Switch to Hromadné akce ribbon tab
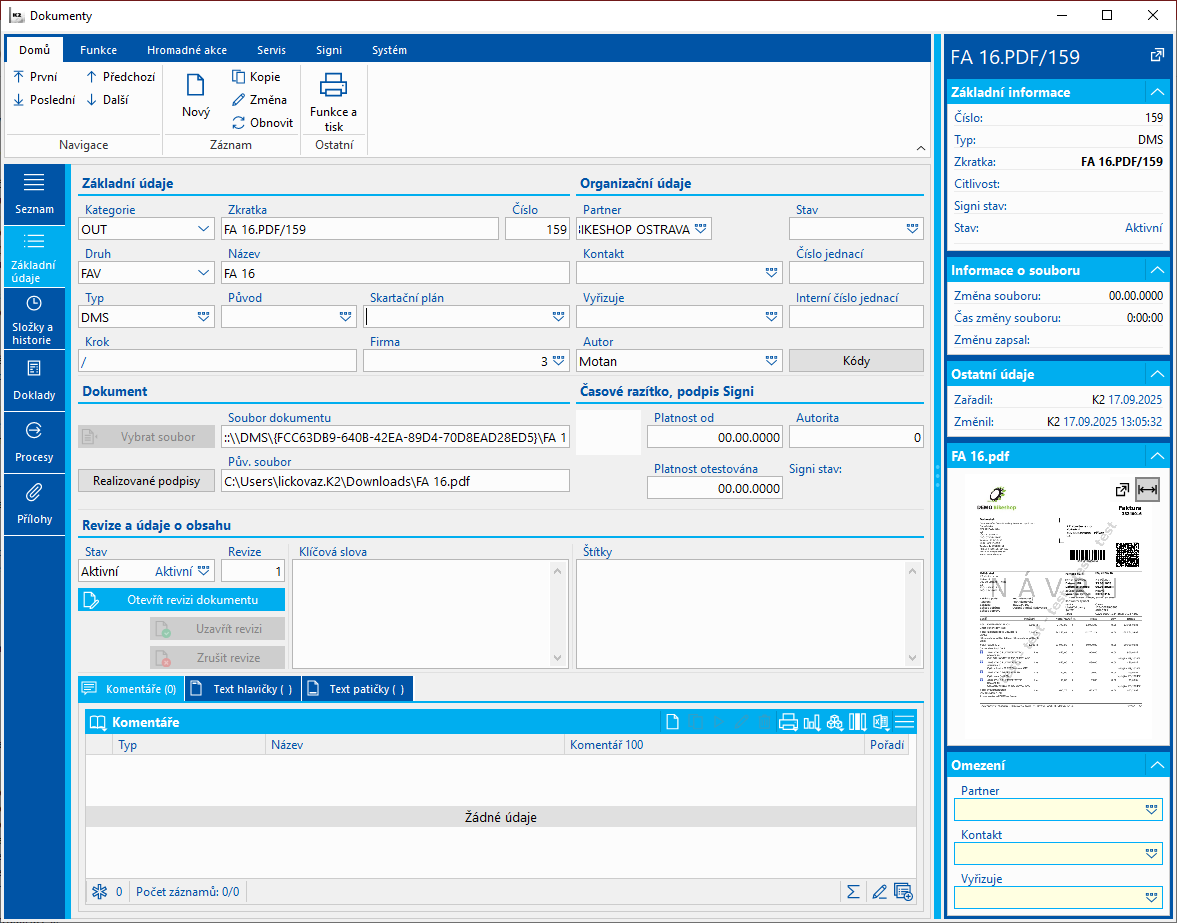This screenshot has width=1177, height=923. 186,50
